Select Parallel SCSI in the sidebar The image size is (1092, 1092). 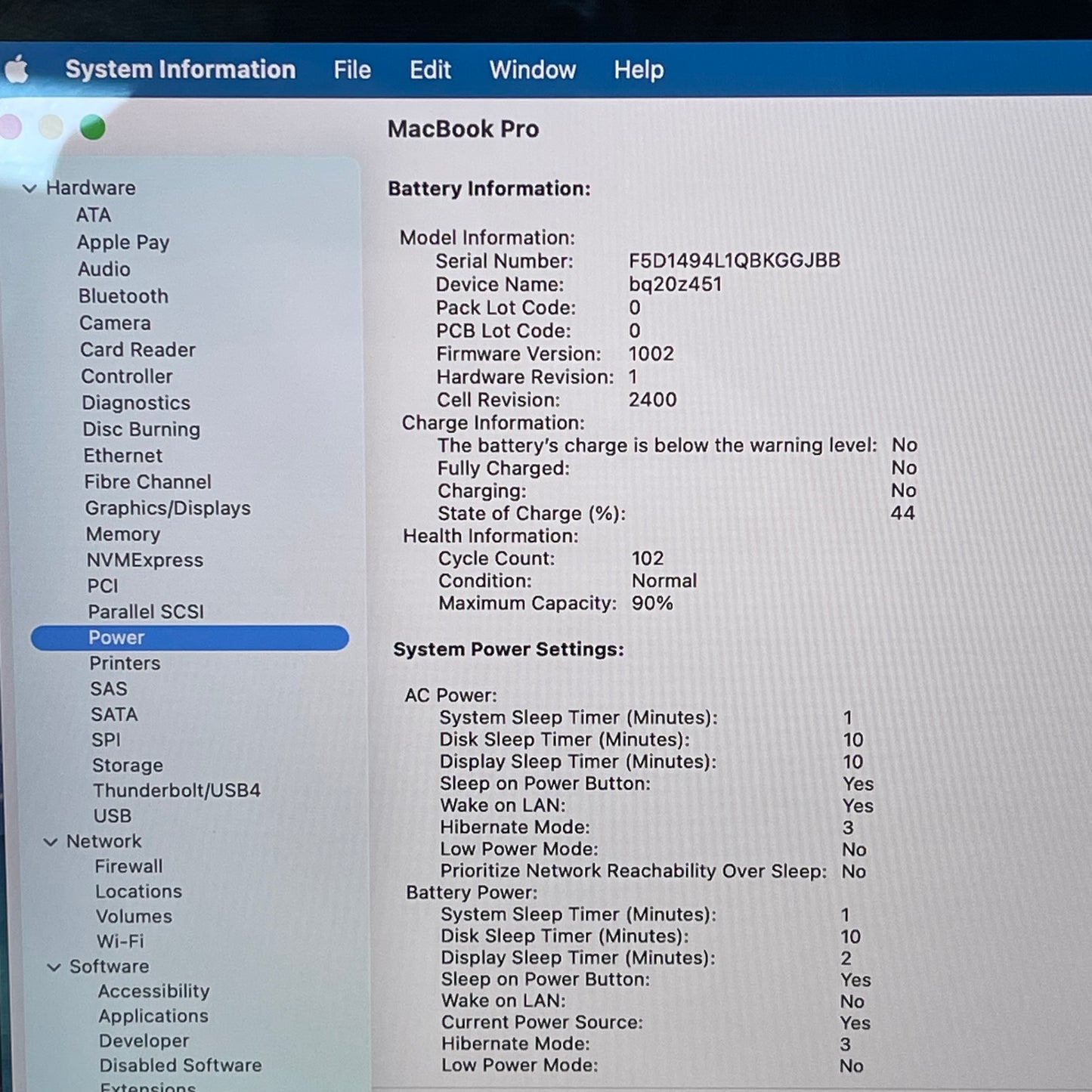pos(146,612)
